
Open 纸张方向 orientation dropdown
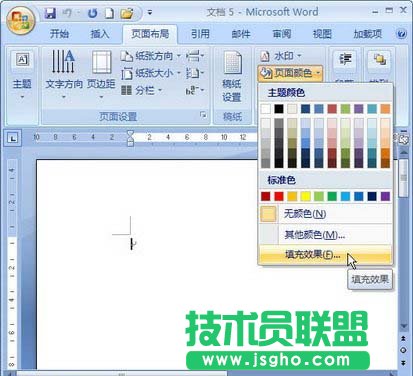tap(151, 56)
